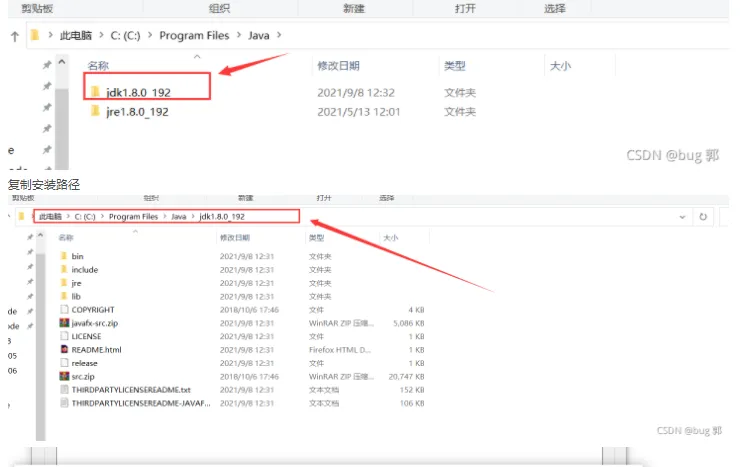740x467 pixels.
Task: Sort by 类型 column in lower window
Action: point(316,237)
